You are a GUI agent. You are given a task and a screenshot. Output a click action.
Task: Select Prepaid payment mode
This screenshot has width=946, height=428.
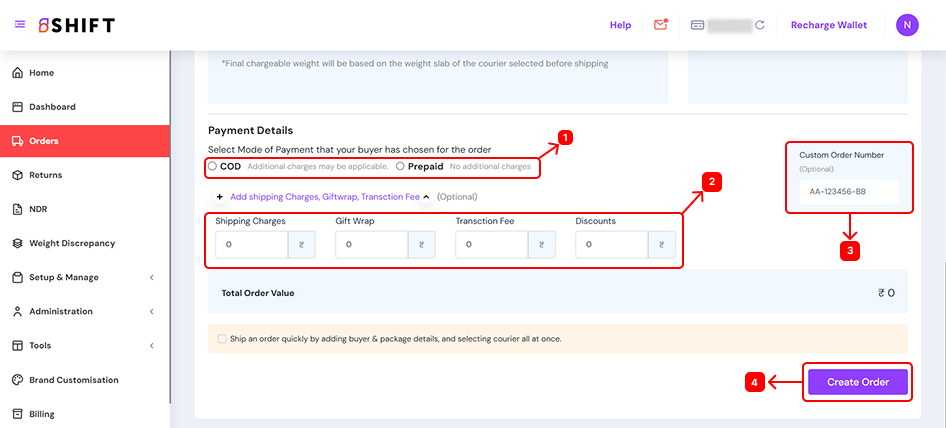tap(400, 166)
